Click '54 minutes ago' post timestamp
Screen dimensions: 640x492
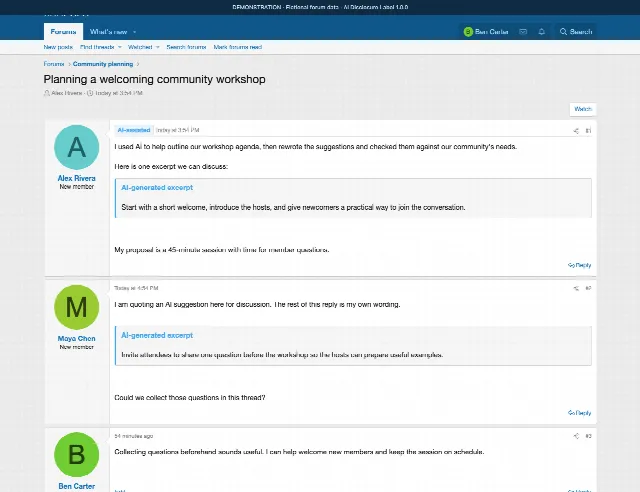[134, 436]
